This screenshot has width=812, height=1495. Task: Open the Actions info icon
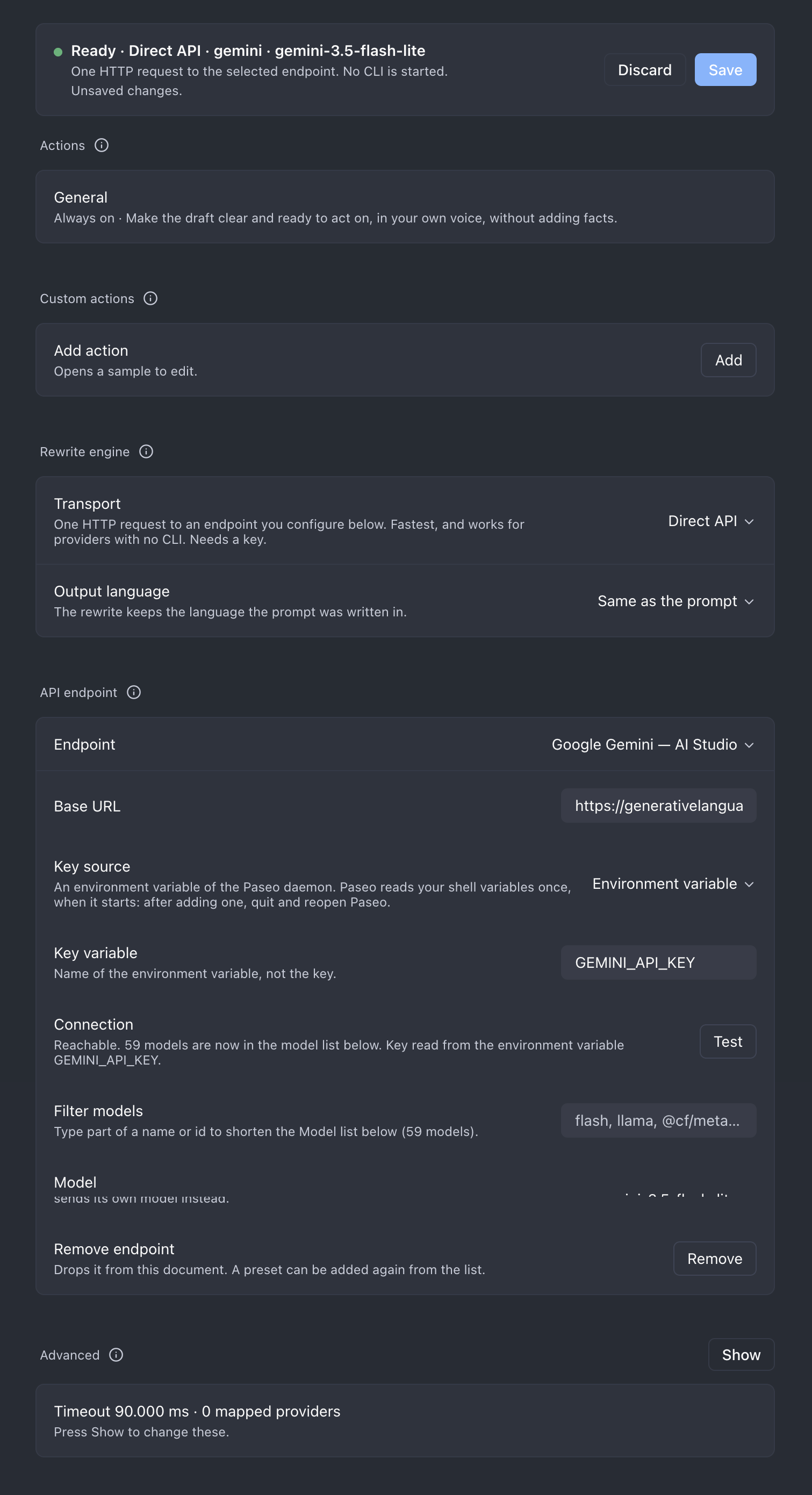[x=102, y=145]
